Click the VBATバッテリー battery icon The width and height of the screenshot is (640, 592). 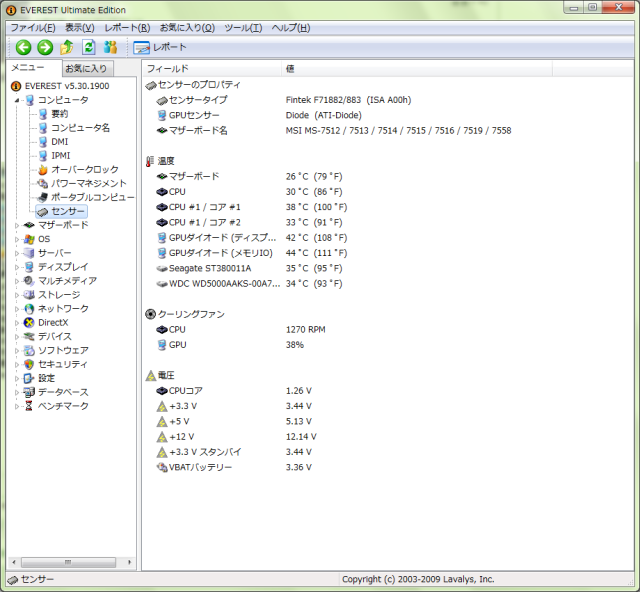pos(162,467)
